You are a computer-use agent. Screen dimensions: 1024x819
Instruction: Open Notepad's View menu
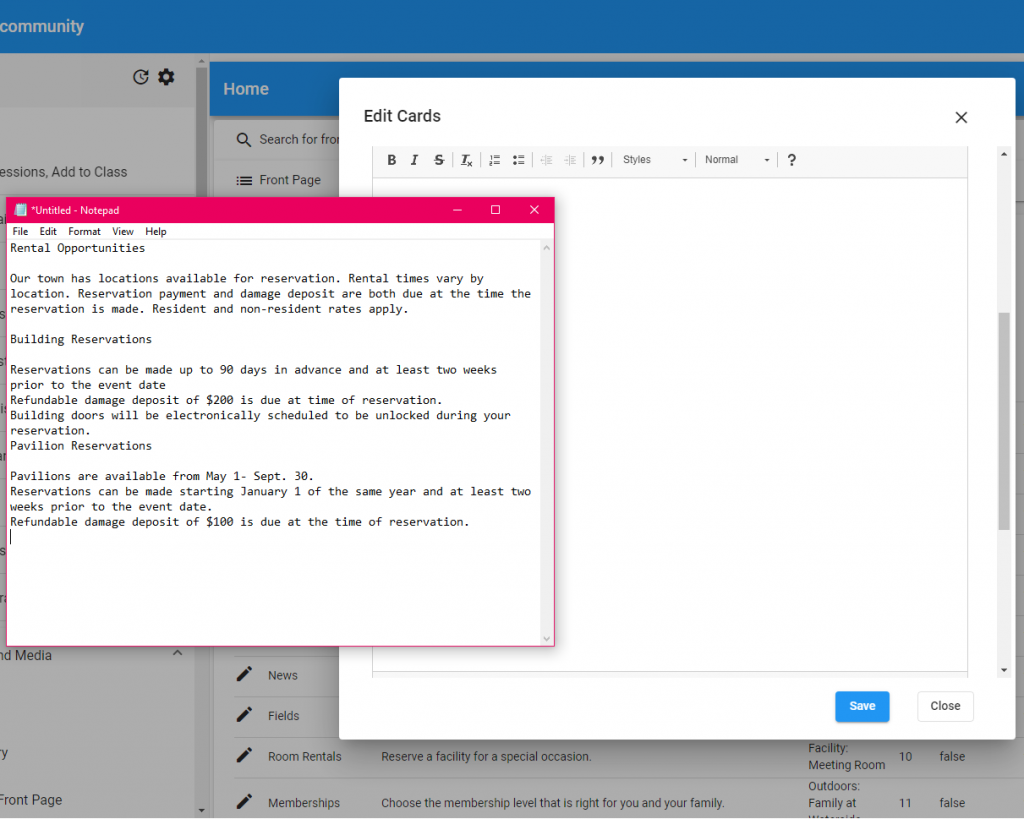pyautogui.click(x=122, y=231)
